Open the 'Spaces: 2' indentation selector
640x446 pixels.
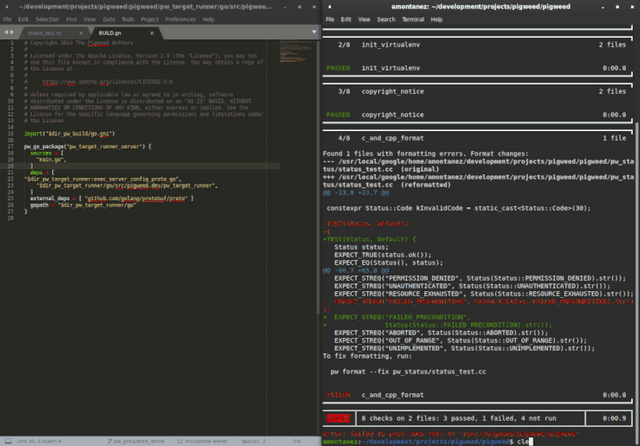click(x=253, y=441)
